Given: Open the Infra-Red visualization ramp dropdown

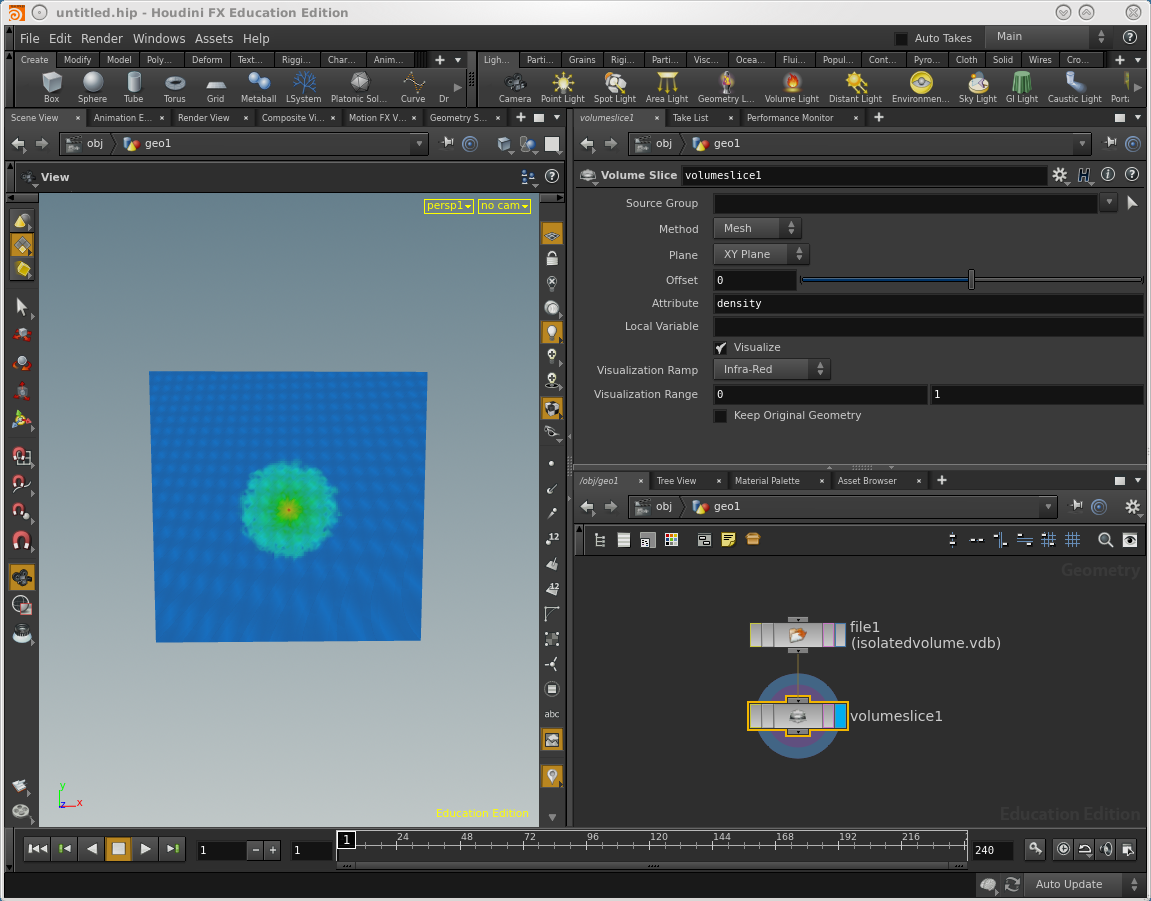Looking at the screenshot, I should tap(771, 370).
